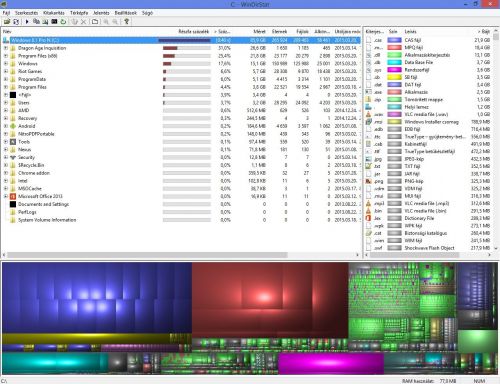Expand the Dragon Age Inquisition folder

(x=6, y=48)
